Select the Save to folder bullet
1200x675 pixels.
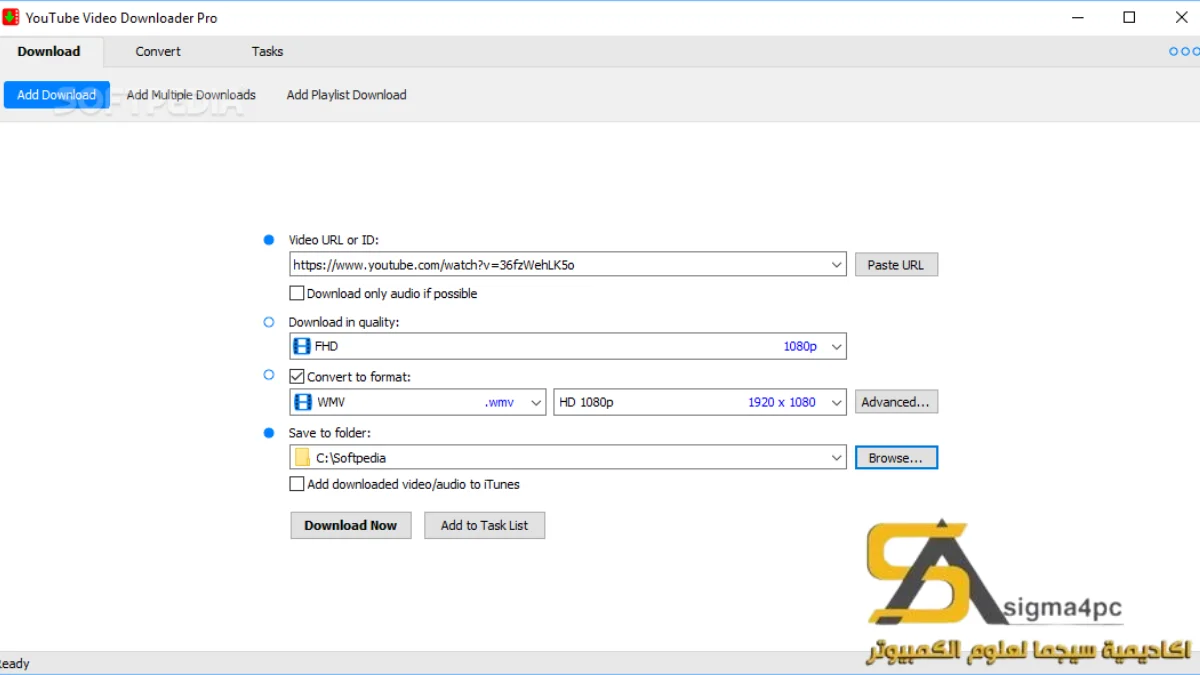point(268,433)
